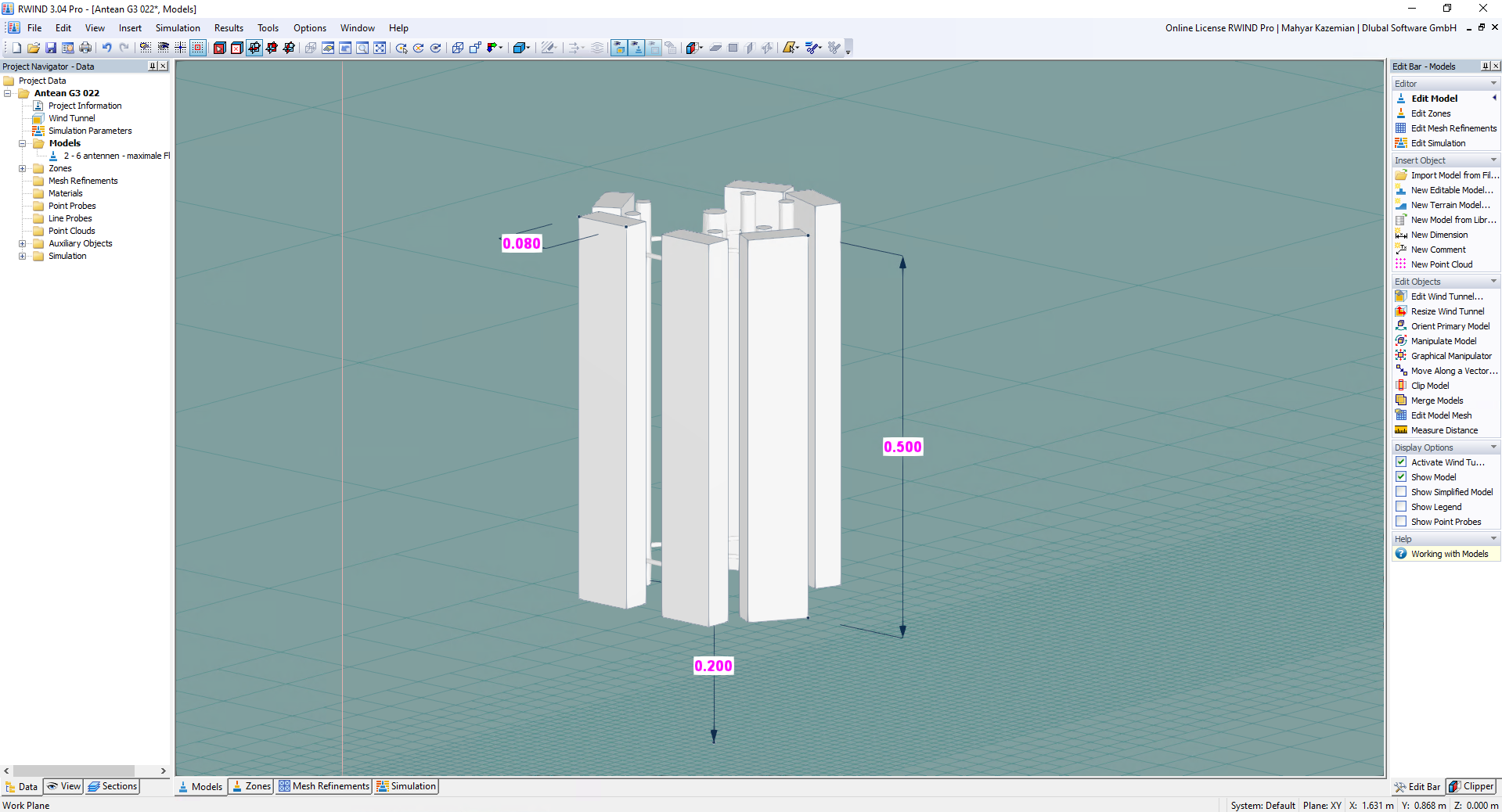Click the Graphical Manipulator icon
Viewport: 1502px width, 812px height.
click(1401, 356)
